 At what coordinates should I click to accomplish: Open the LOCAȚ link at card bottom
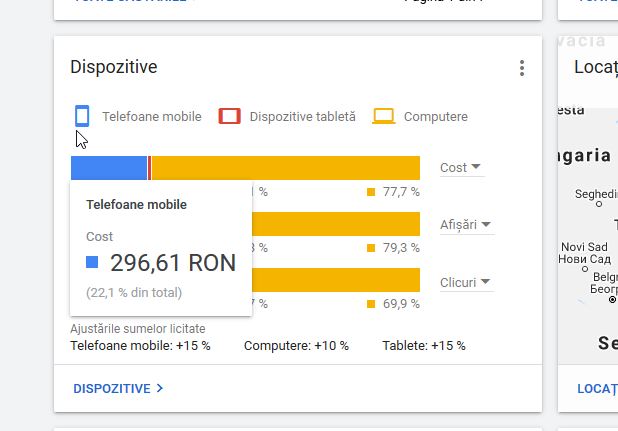click(x=597, y=388)
